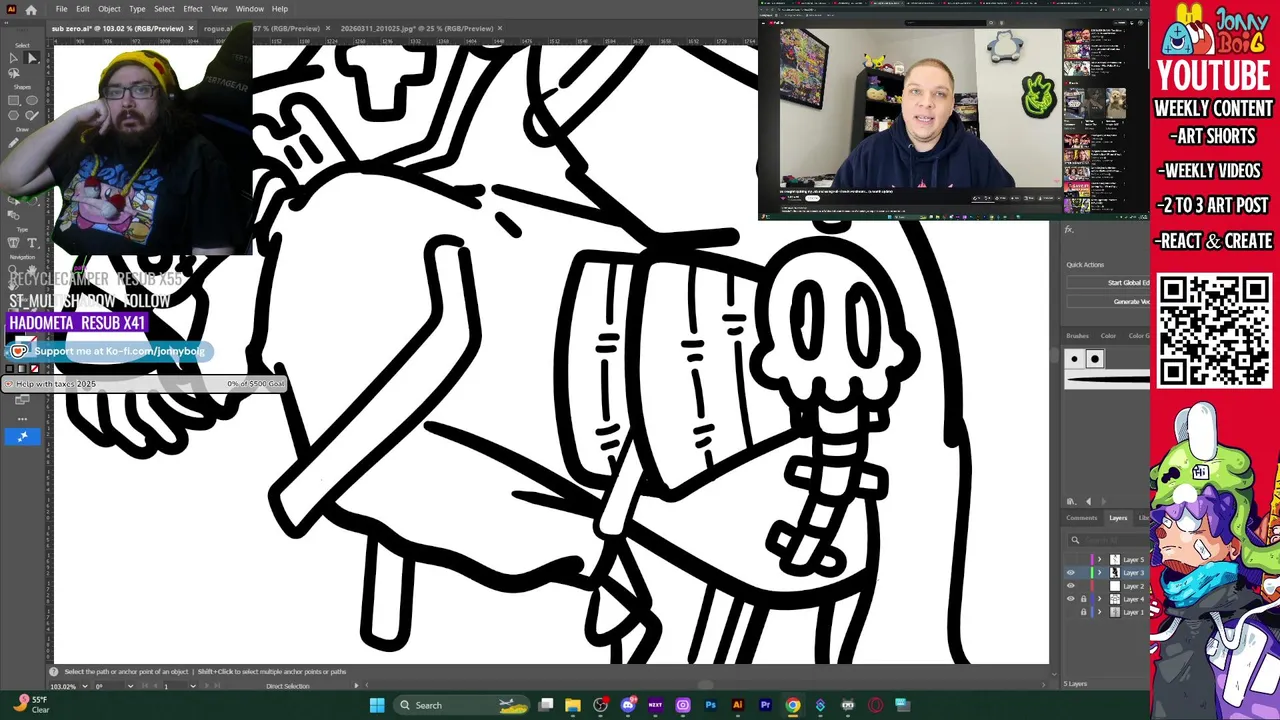Open the Help menu
This screenshot has height=720, width=1280.
coord(280,9)
